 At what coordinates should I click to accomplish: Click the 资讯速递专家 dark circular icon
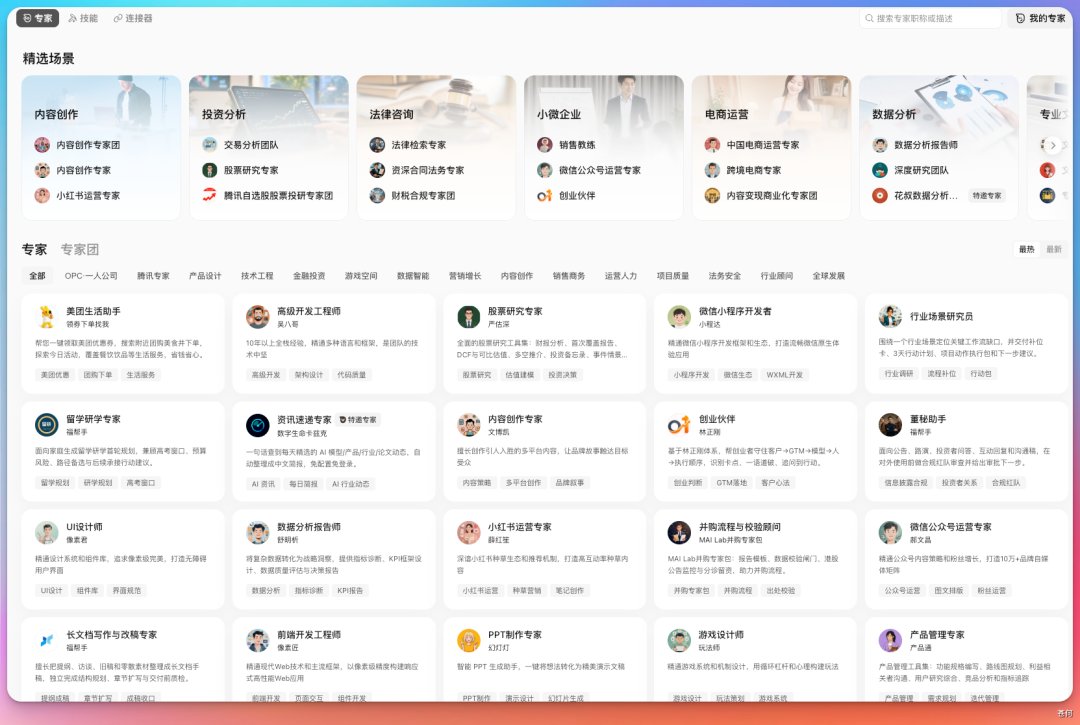pyautogui.click(x=258, y=425)
